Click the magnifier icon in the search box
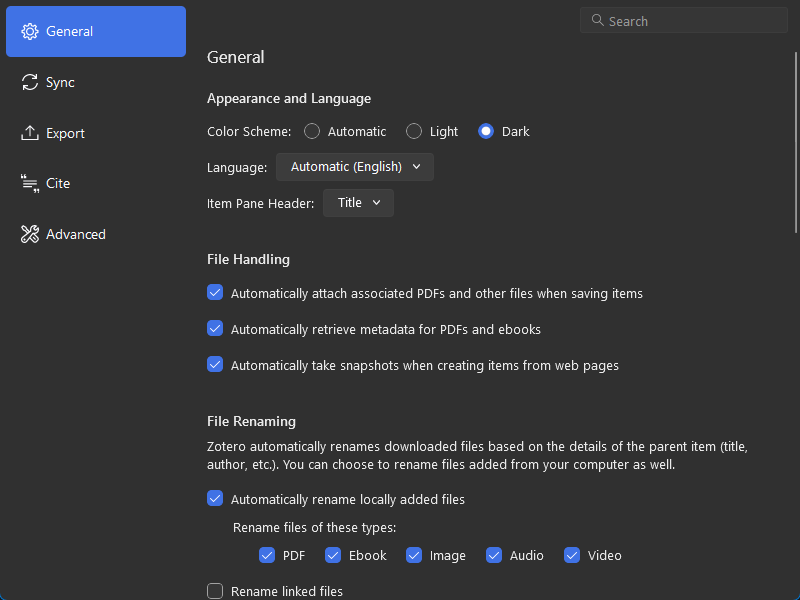The image size is (800, 600). pos(597,20)
